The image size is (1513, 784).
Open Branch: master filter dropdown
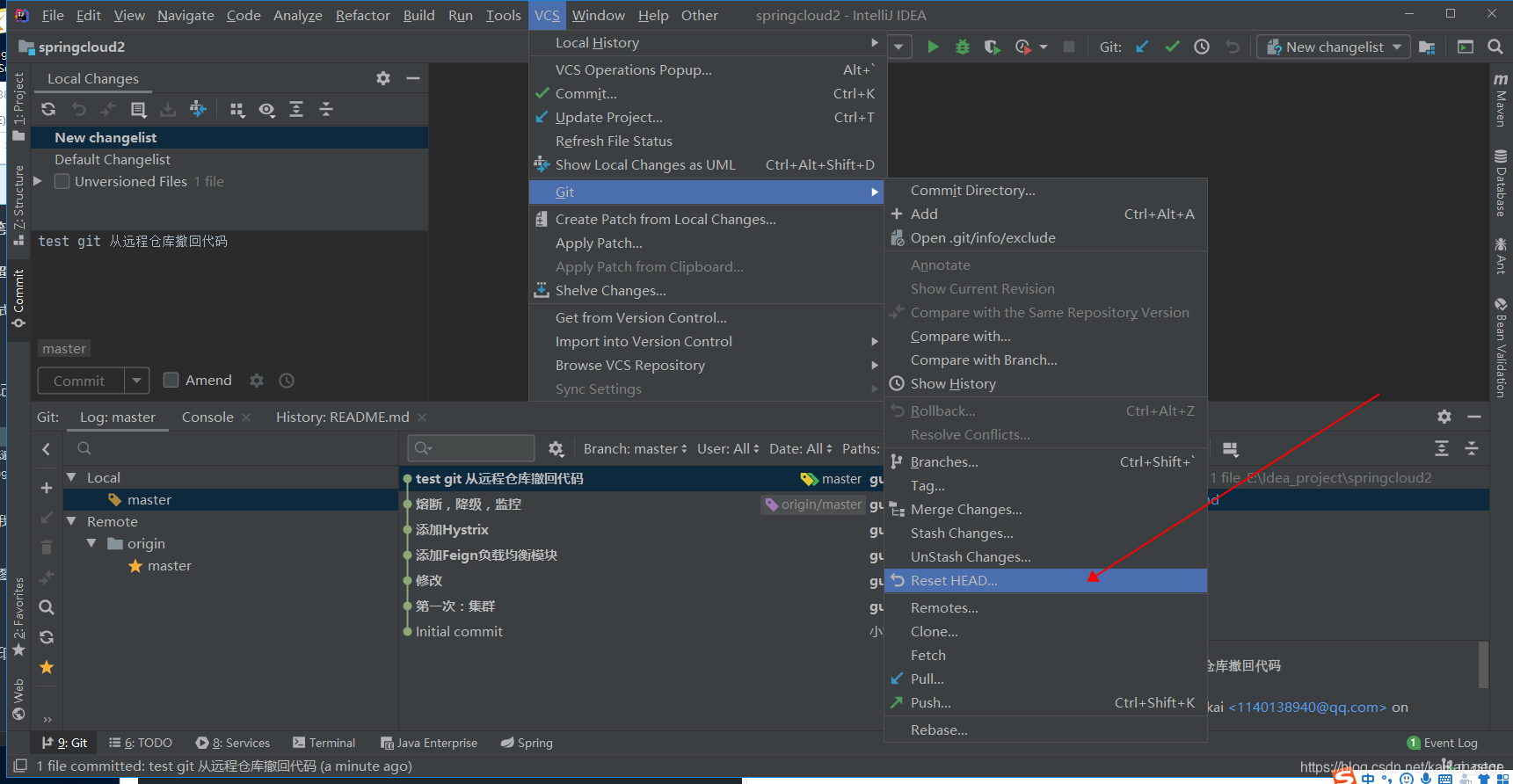[636, 449]
